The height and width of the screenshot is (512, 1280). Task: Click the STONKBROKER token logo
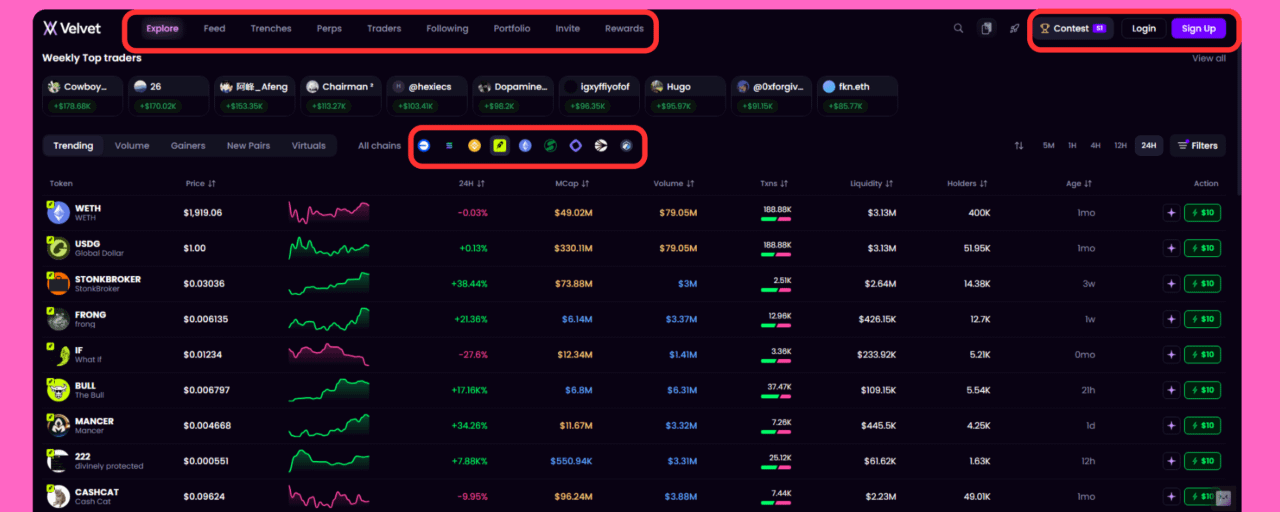click(58, 283)
